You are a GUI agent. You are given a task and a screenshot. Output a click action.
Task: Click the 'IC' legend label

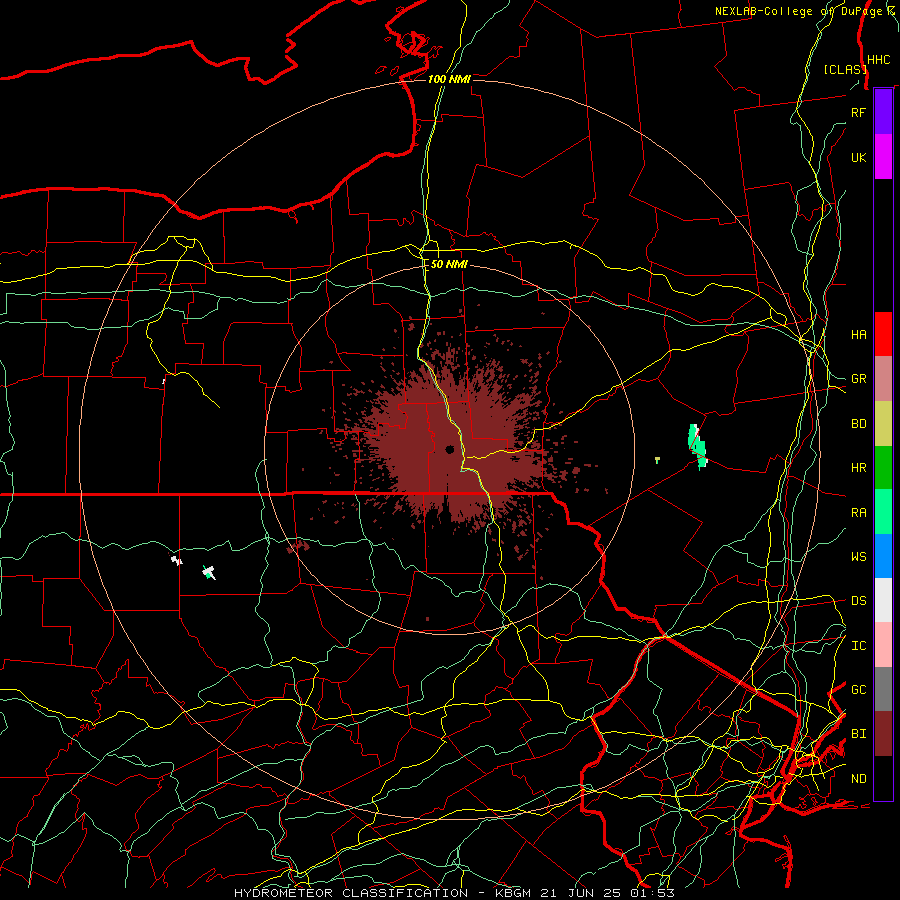tap(858, 646)
